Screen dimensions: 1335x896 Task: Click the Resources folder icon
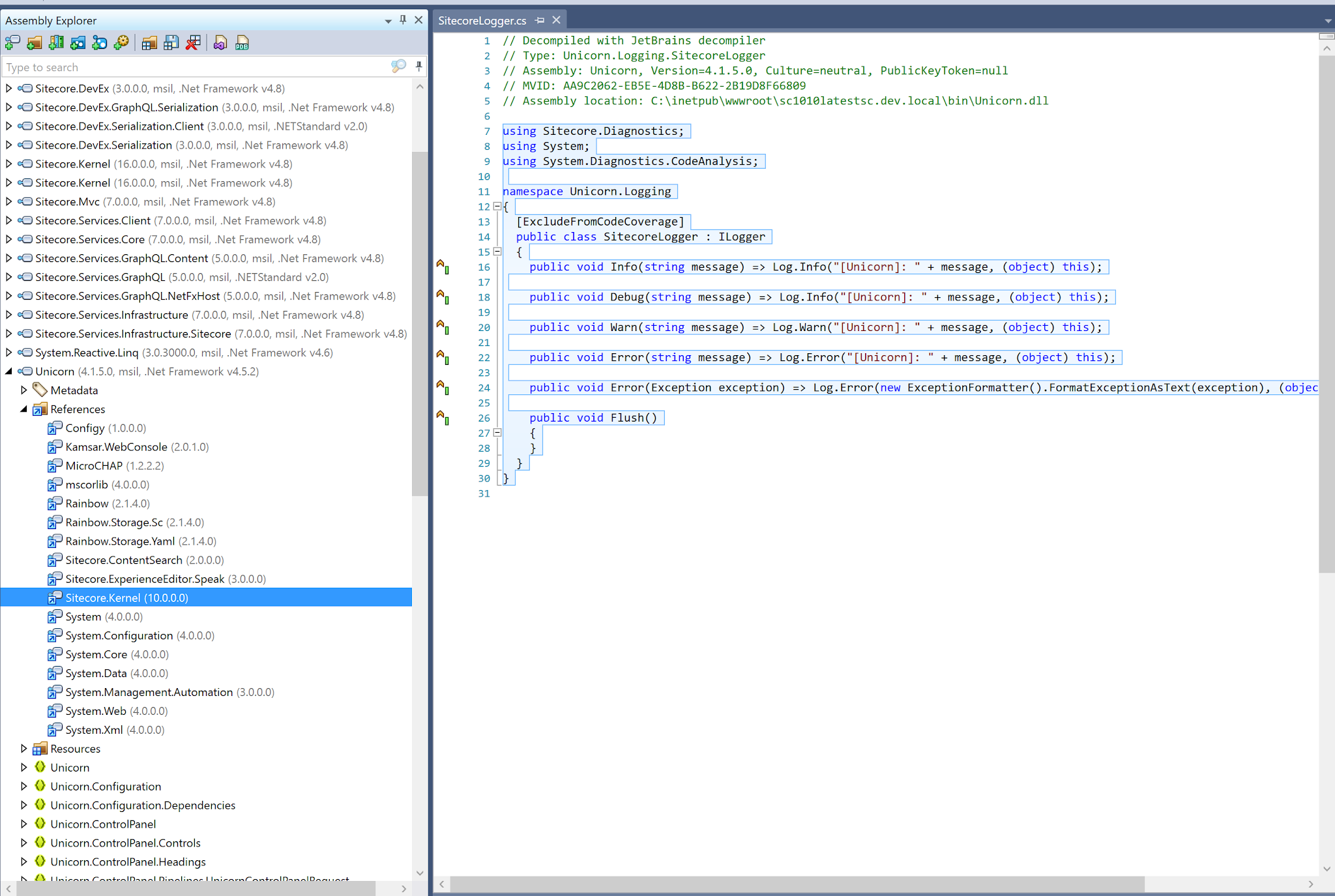[40, 749]
